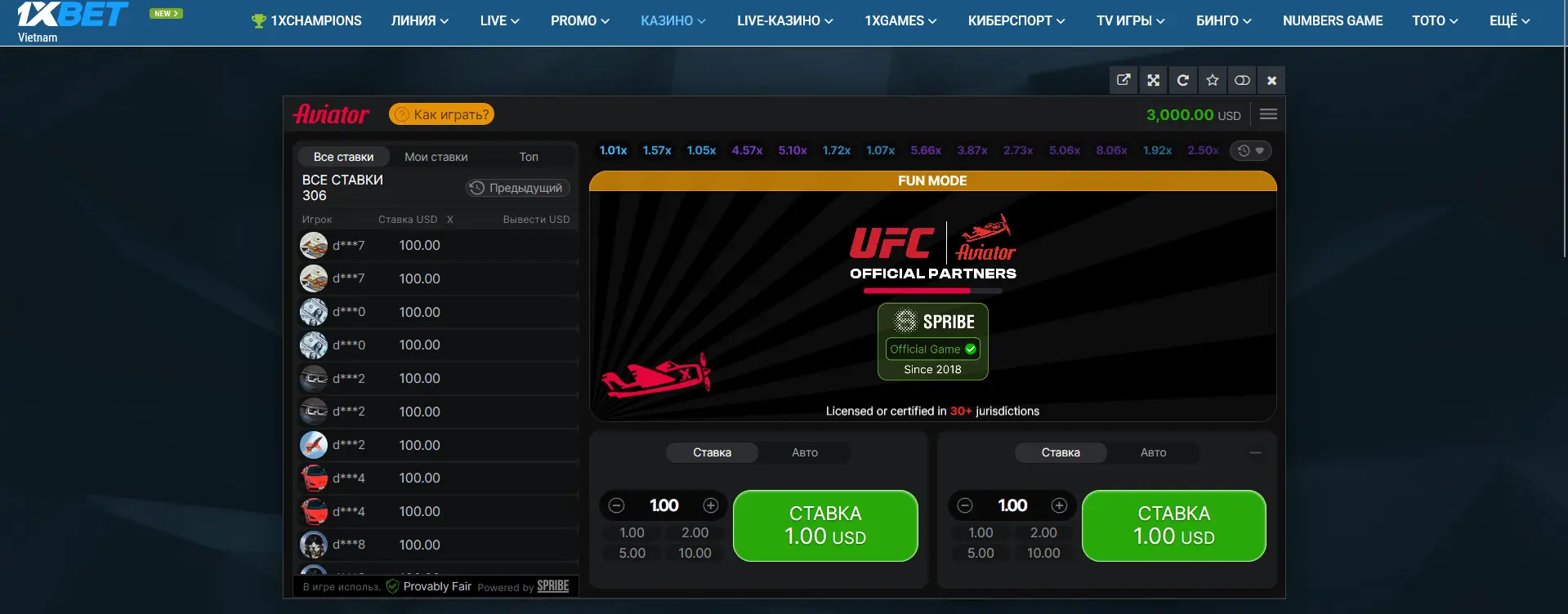This screenshot has height=614, width=1568.
Task: Click right bet amount input field
Action: click(1012, 505)
